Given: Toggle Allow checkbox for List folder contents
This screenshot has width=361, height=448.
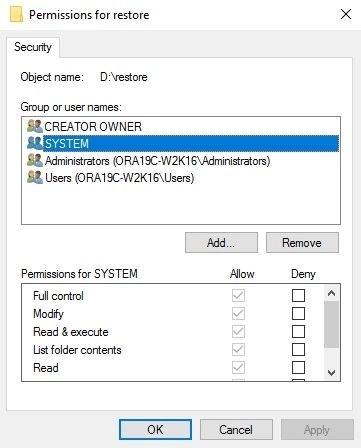Looking at the screenshot, I should point(238,349).
